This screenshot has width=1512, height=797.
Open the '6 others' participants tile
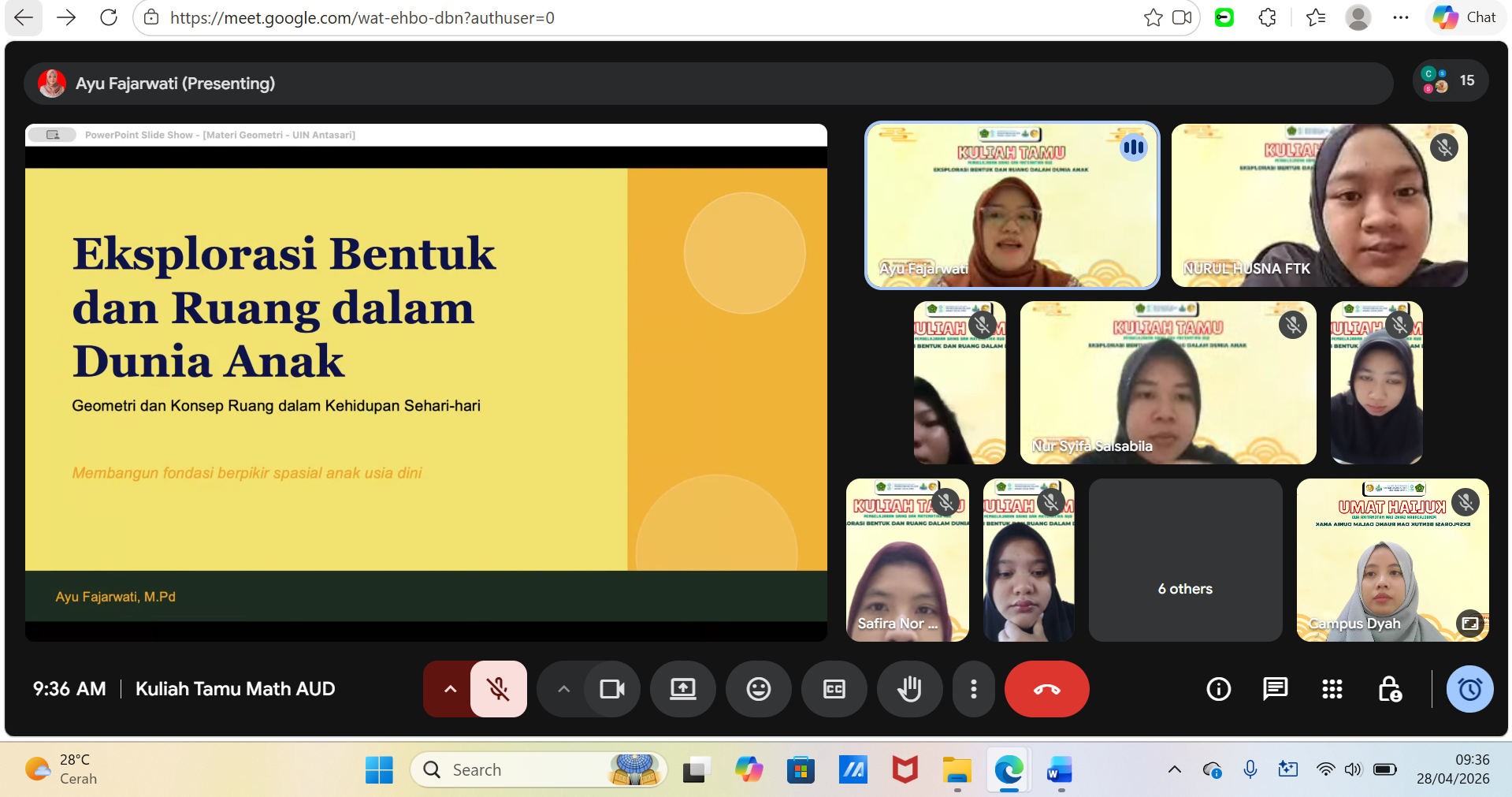[1186, 561]
